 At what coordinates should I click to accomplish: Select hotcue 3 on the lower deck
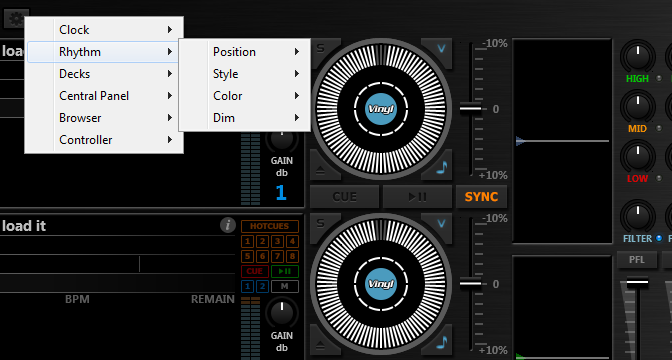(277, 241)
